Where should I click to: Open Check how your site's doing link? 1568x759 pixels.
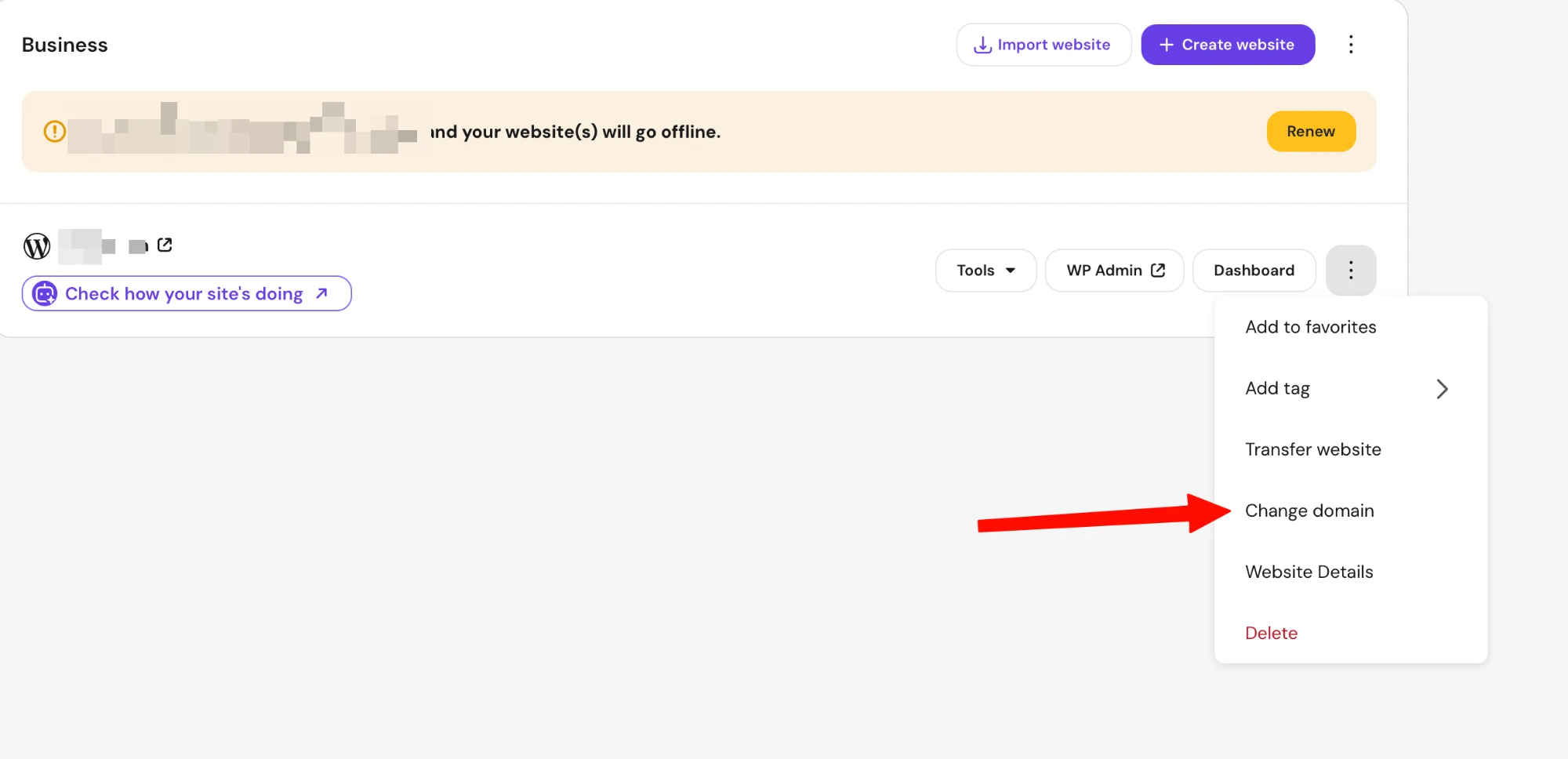coord(187,293)
